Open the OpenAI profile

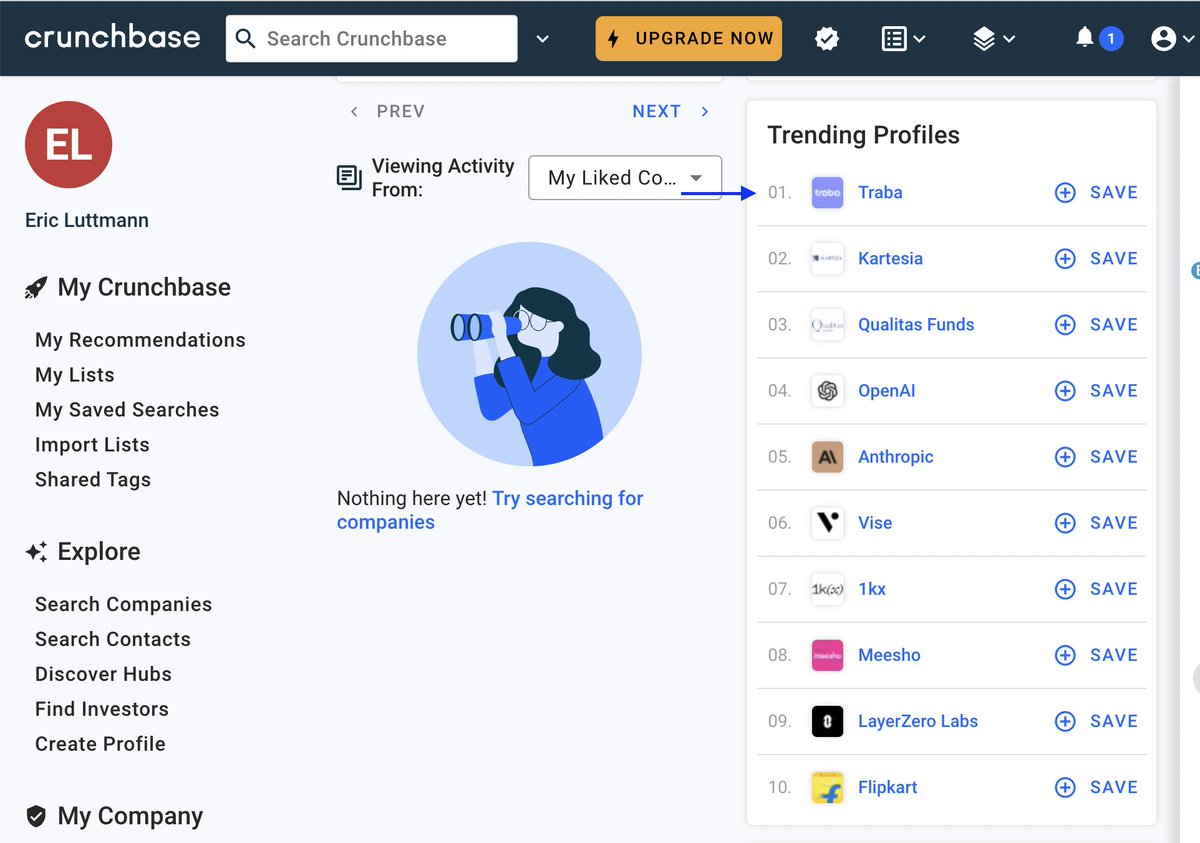[887, 390]
